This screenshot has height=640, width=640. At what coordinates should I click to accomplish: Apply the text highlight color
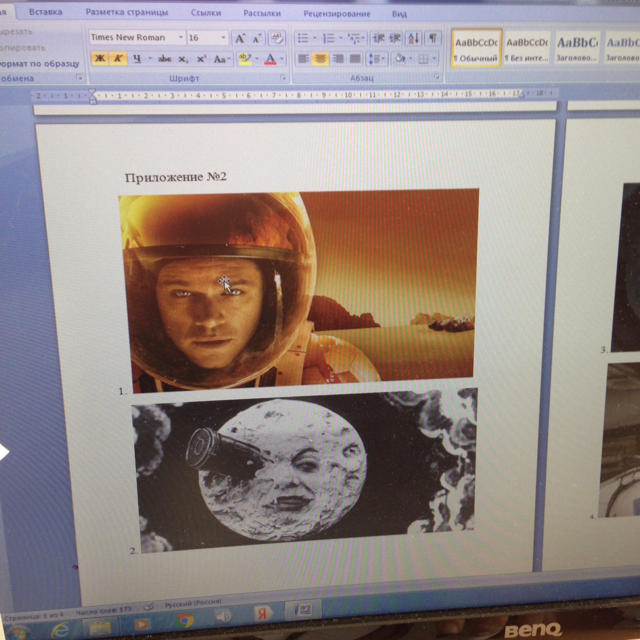tap(244, 59)
